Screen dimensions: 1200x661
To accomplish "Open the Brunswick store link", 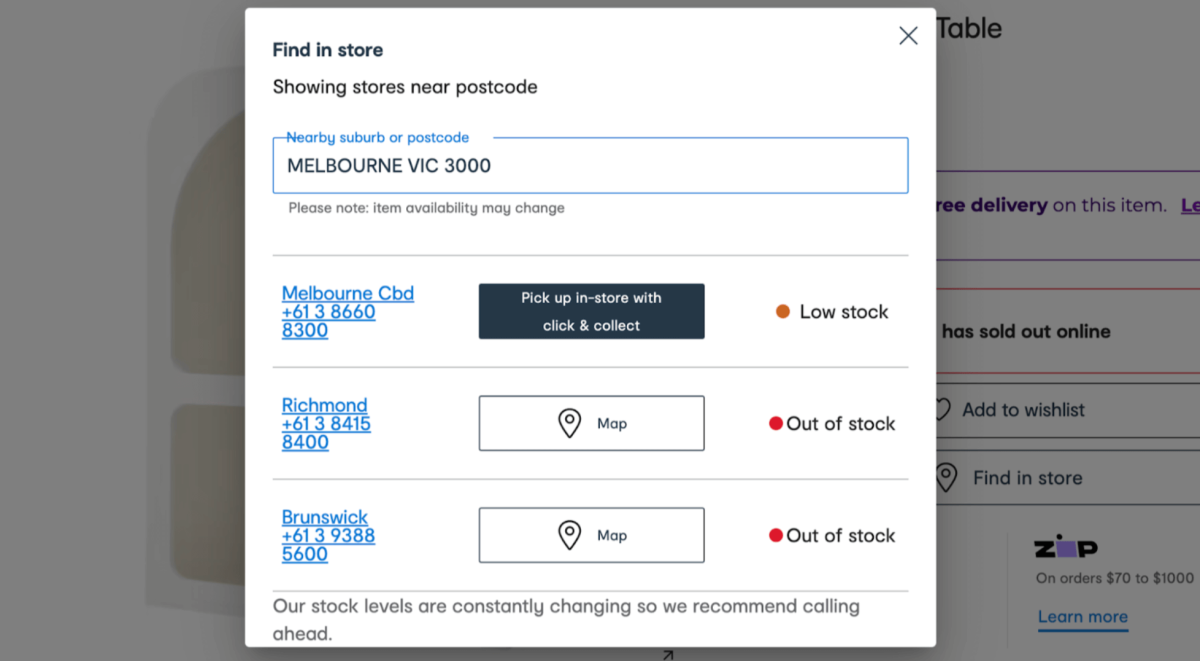I will (x=325, y=517).
